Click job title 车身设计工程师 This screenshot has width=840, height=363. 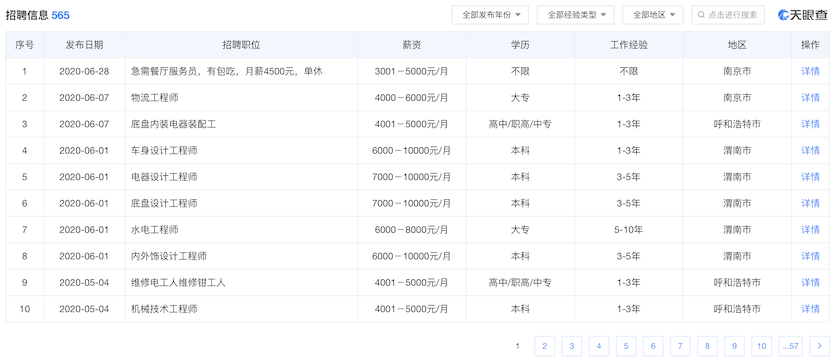coord(164,150)
